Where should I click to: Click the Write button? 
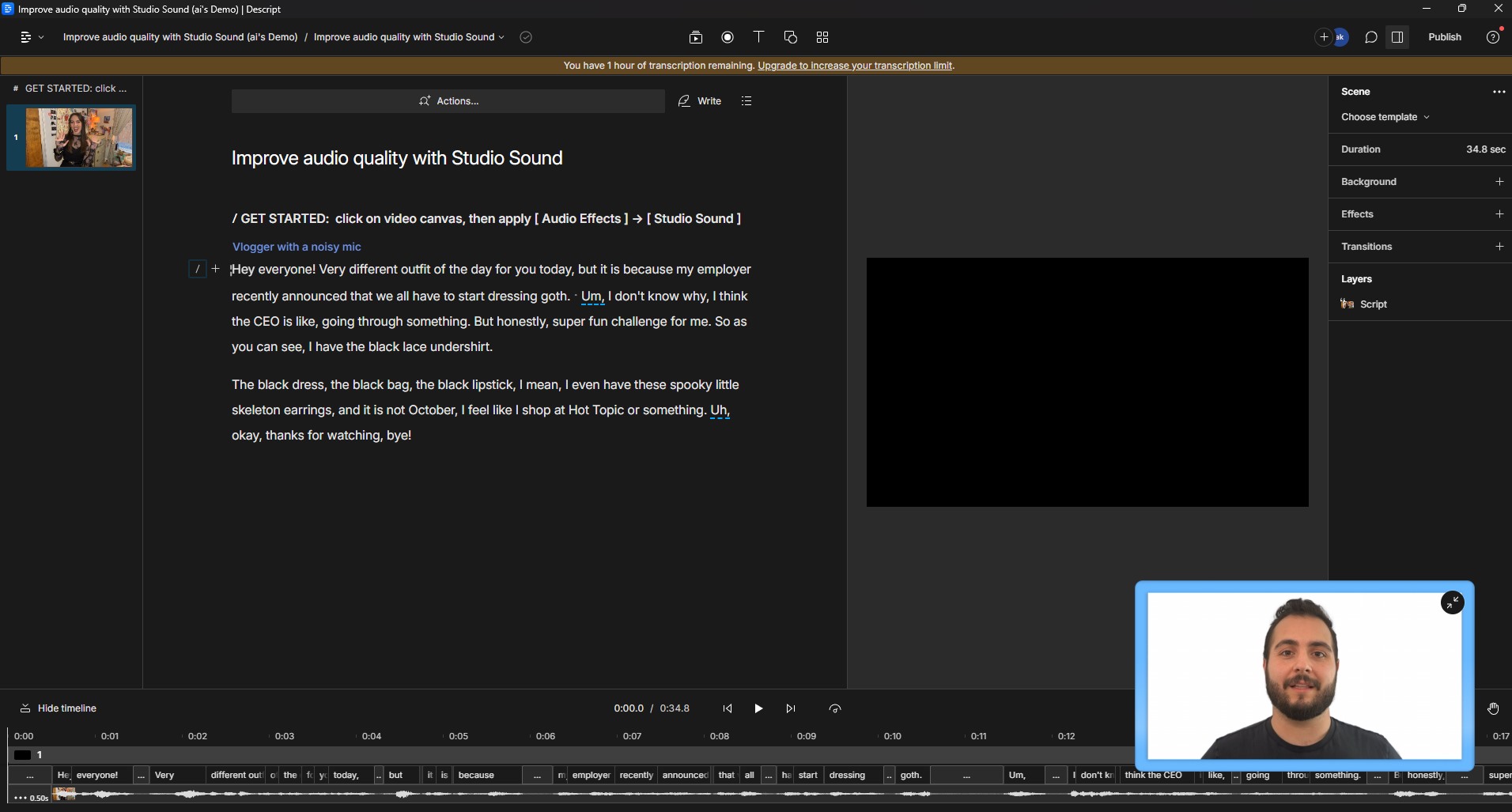[700, 101]
